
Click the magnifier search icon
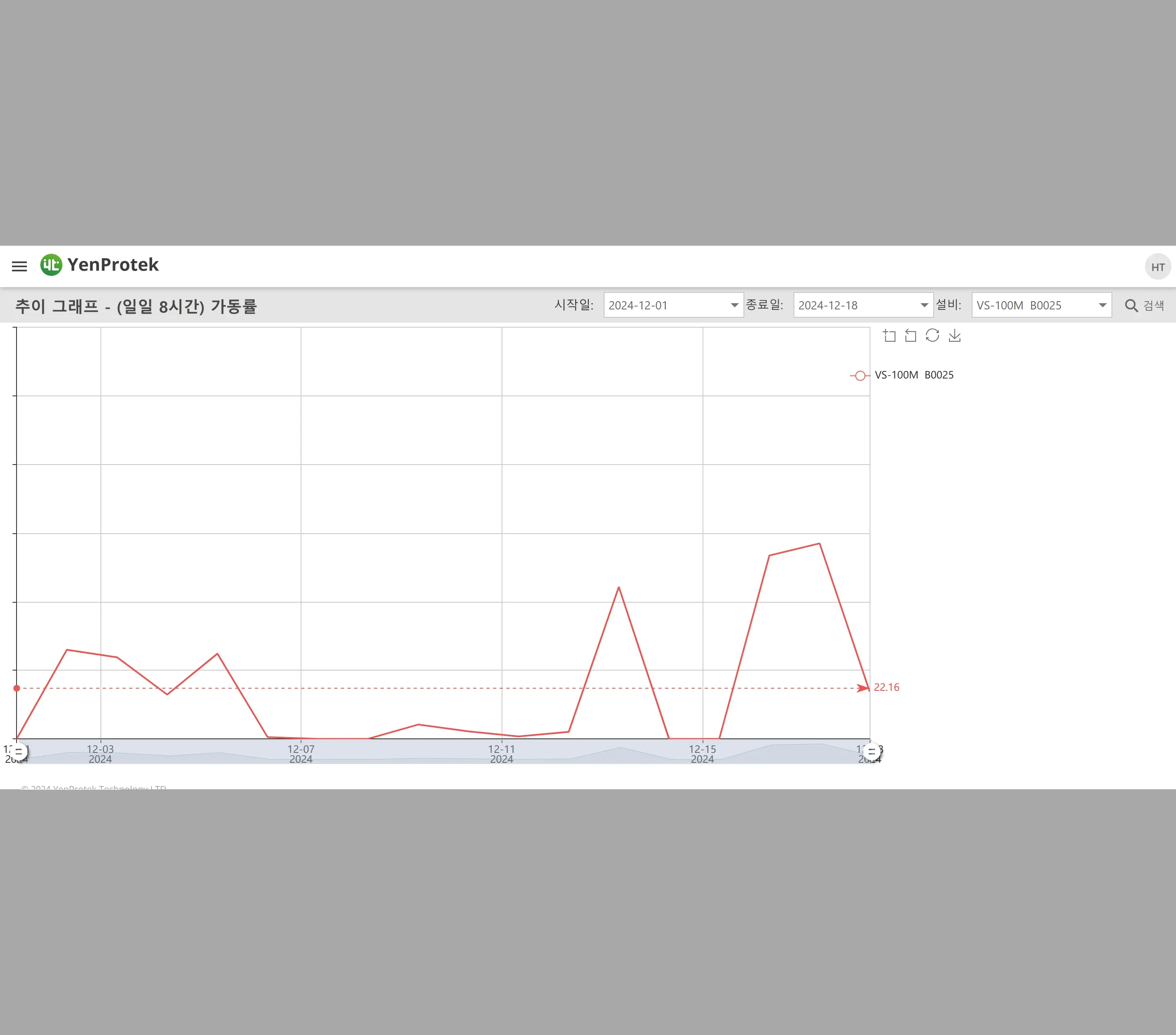pos(1131,306)
